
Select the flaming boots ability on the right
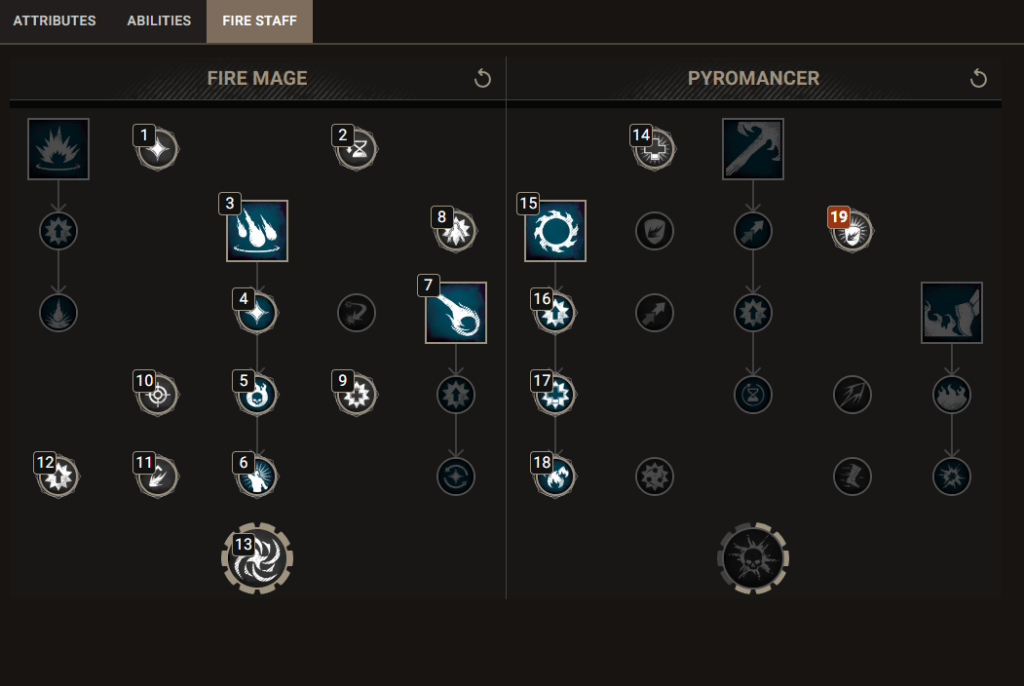tap(951, 312)
